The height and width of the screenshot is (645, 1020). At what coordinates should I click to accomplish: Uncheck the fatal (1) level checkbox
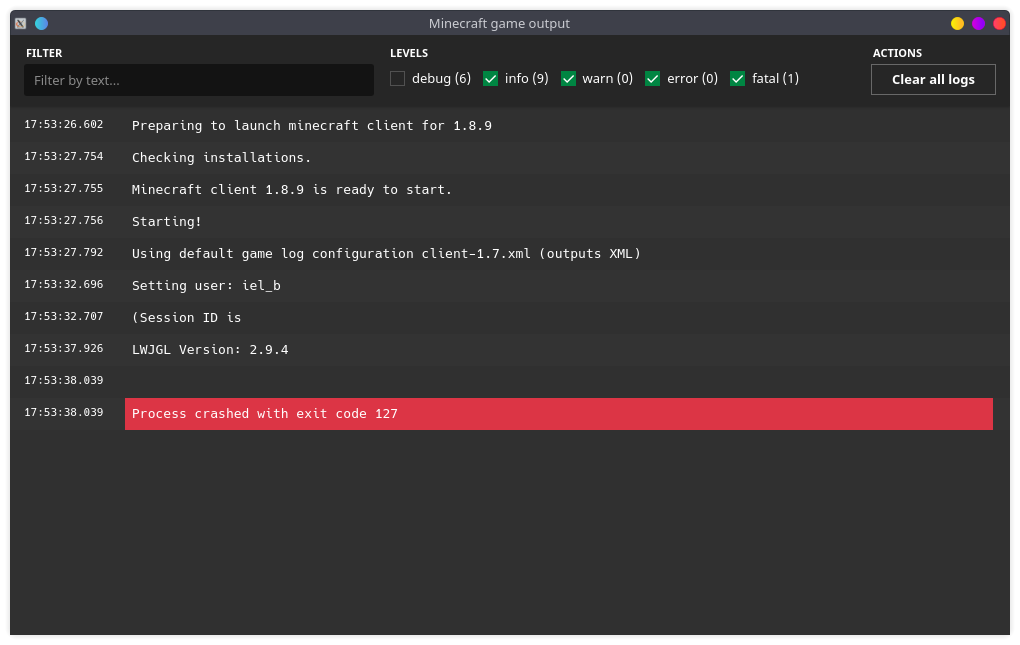coord(738,79)
